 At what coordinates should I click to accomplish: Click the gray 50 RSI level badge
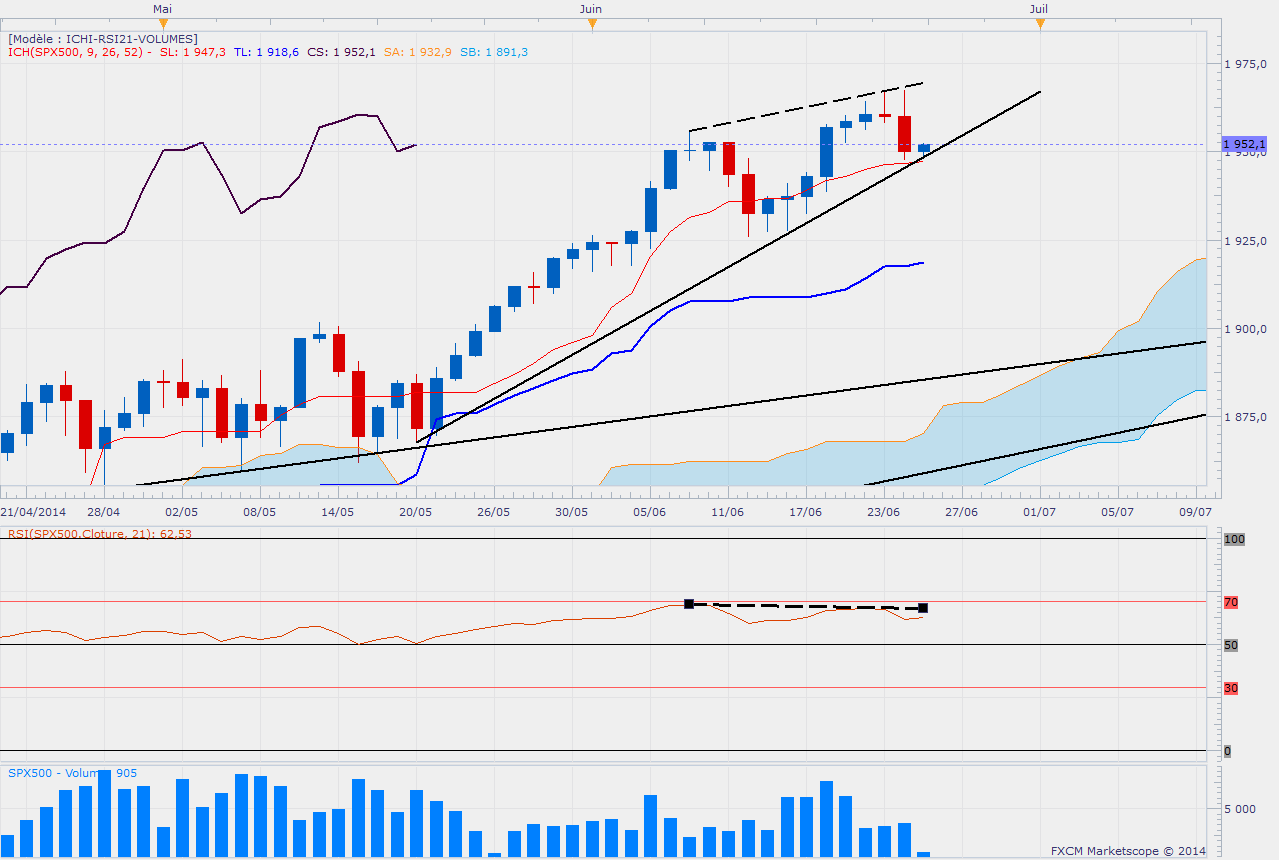pos(1231,645)
